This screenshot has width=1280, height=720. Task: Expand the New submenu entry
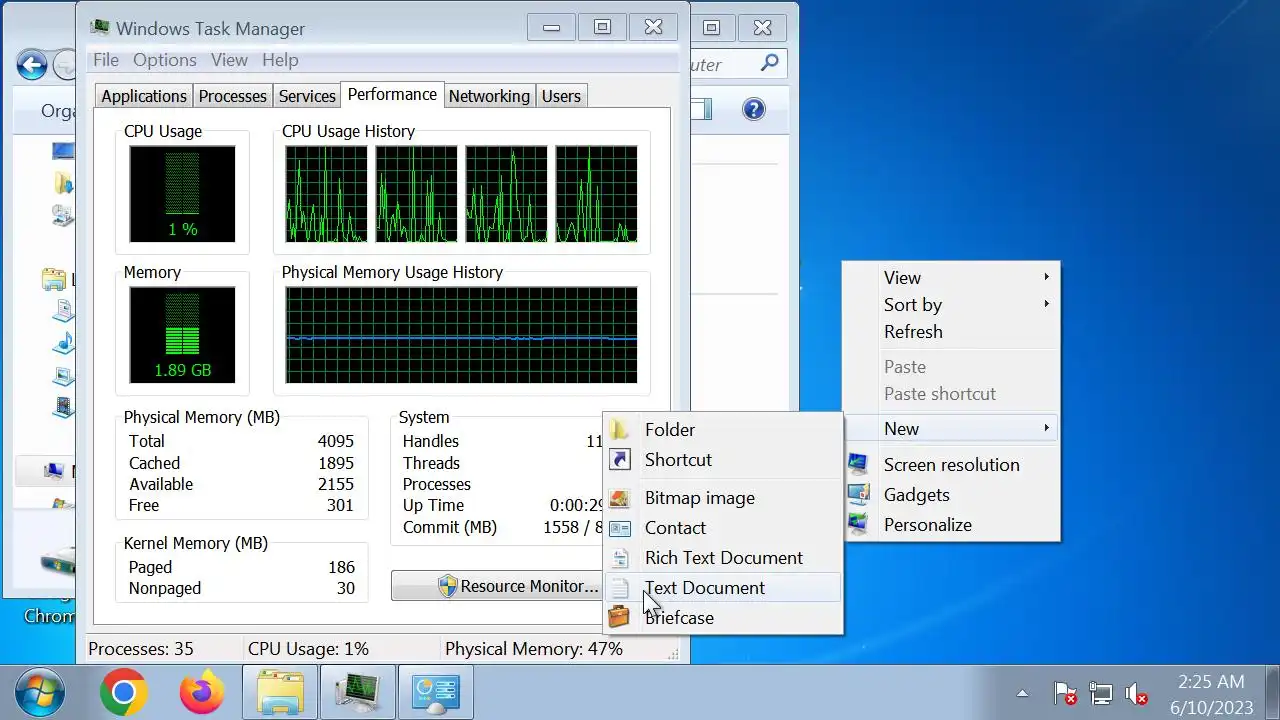pyautogui.click(x=951, y=428)
